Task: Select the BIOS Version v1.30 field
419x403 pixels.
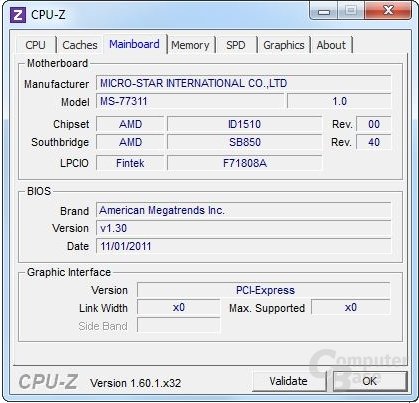Action: point(243,228)
